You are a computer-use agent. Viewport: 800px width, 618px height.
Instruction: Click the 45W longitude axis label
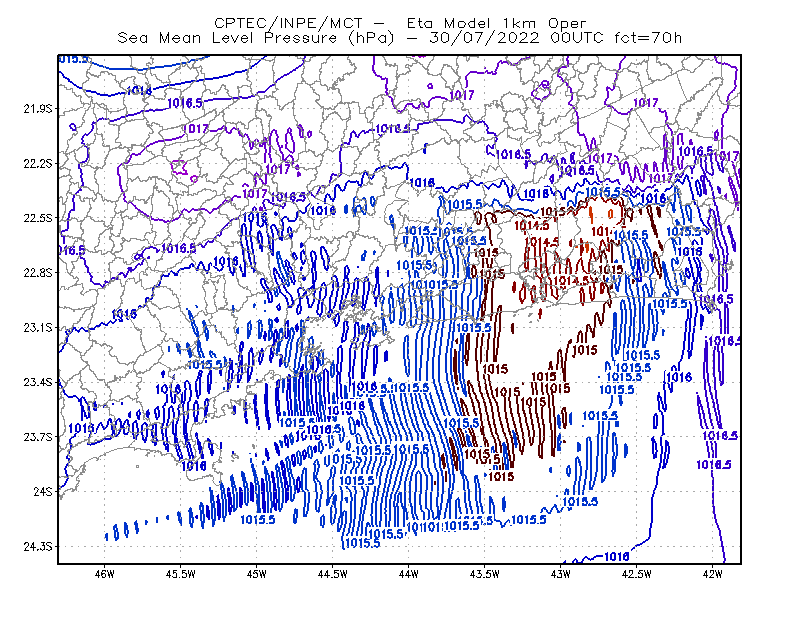click(x=257, y=574)
